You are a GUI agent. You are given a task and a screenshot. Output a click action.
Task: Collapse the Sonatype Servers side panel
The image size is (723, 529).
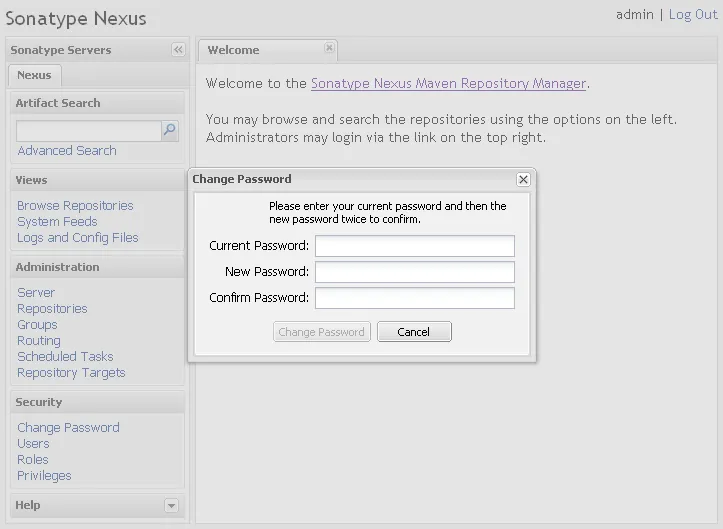(178, 49)
